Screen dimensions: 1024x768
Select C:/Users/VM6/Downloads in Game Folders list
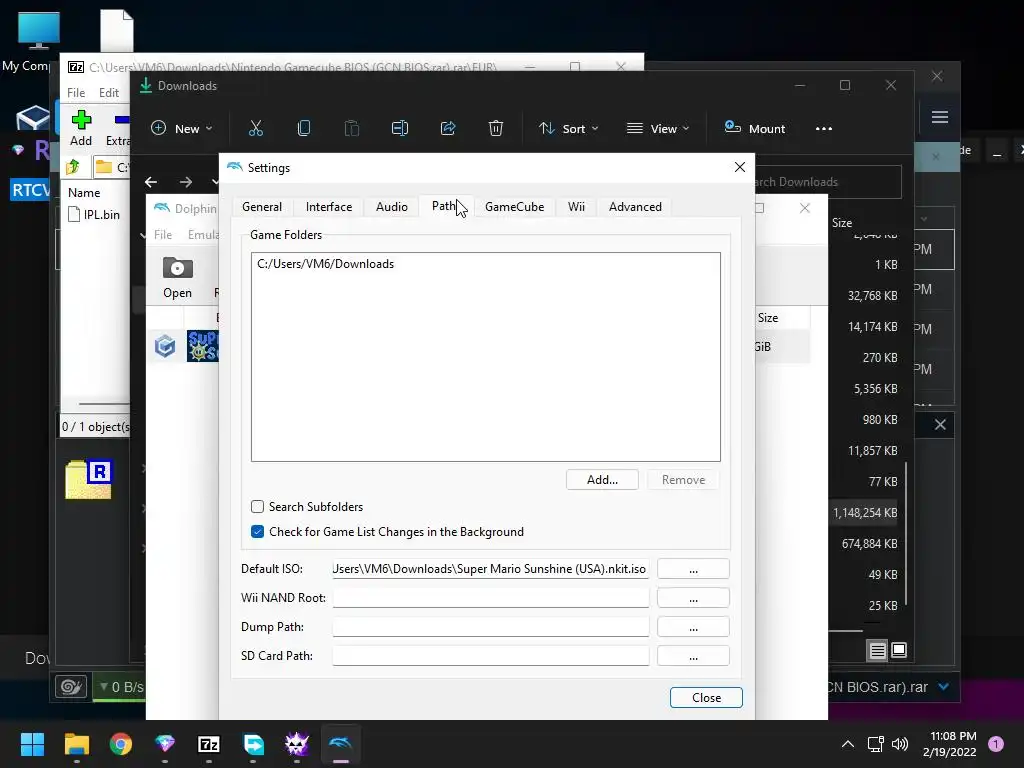pos(325,264)
